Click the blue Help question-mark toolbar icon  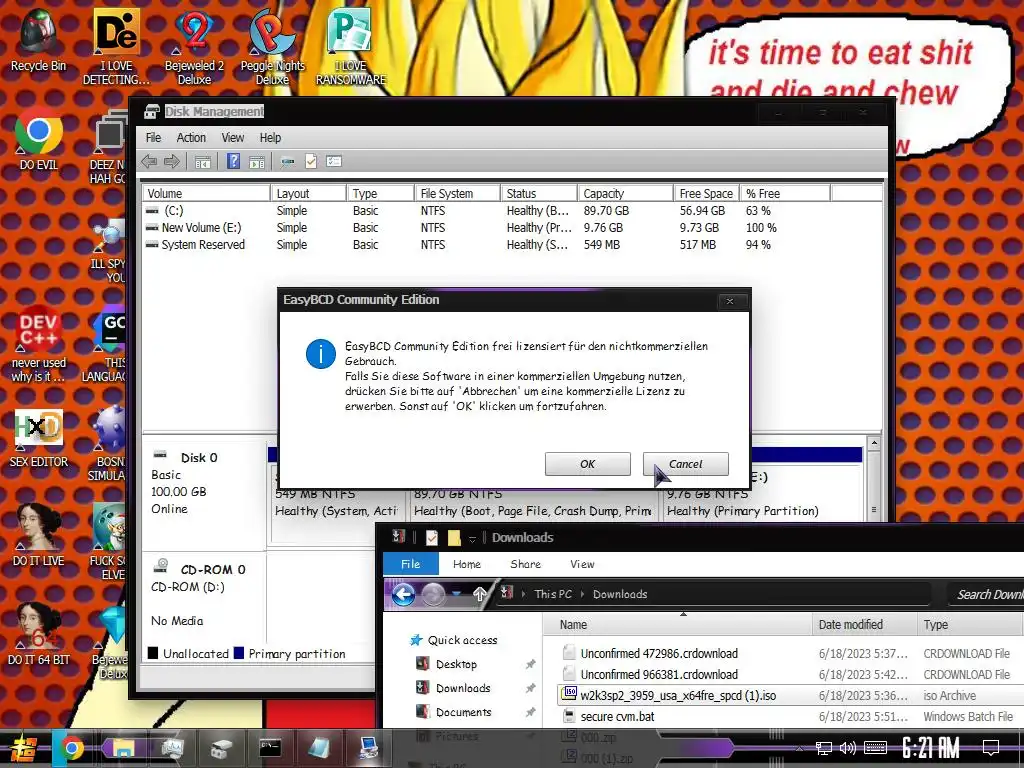click(x=233, y=161)
